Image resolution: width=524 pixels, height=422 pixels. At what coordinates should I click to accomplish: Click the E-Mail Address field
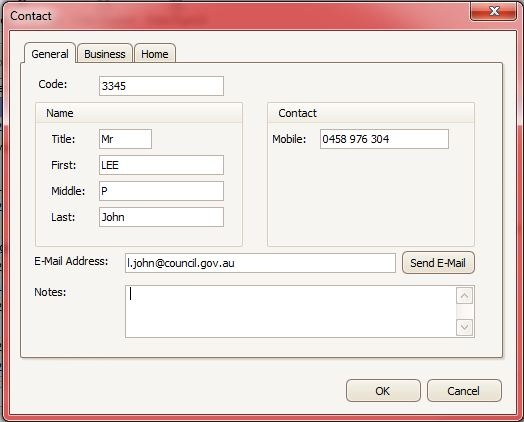pyautogui.click(x=260, y=263)
